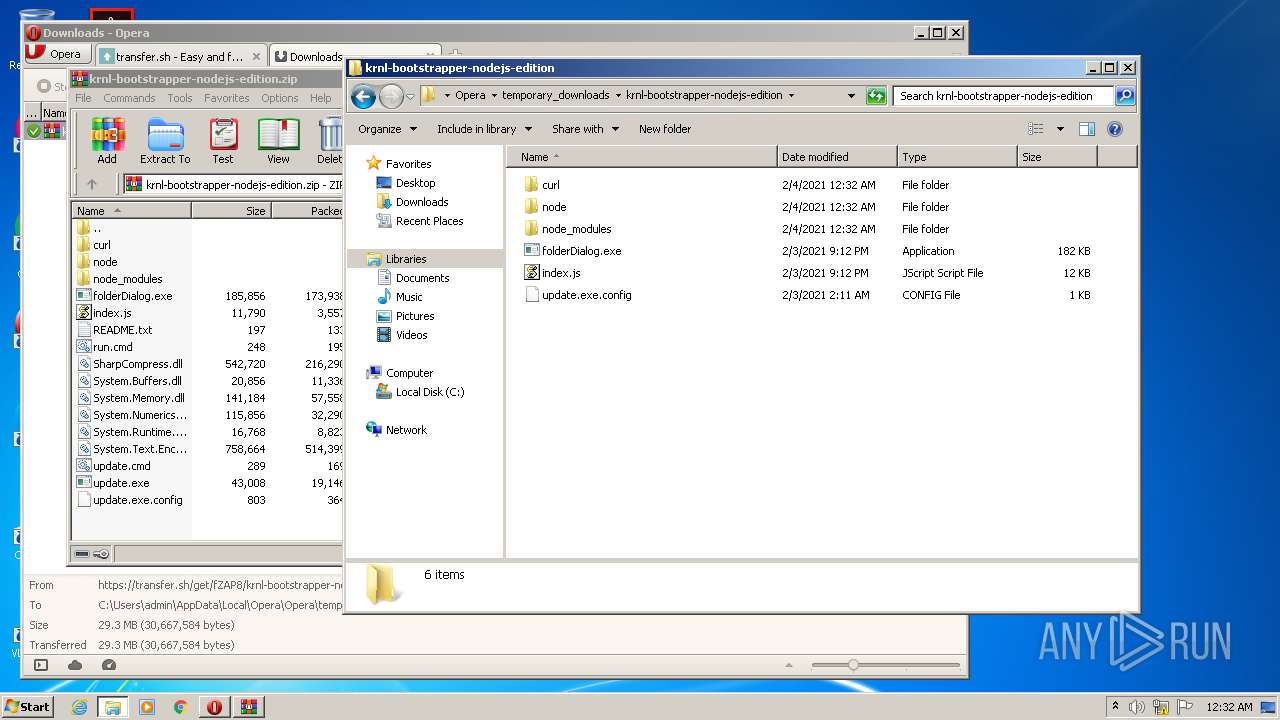This screenshot has height=720, width=1280.
Task: Open WinRAR File menu
Action: pyautogui.click(x=83, y=98)
